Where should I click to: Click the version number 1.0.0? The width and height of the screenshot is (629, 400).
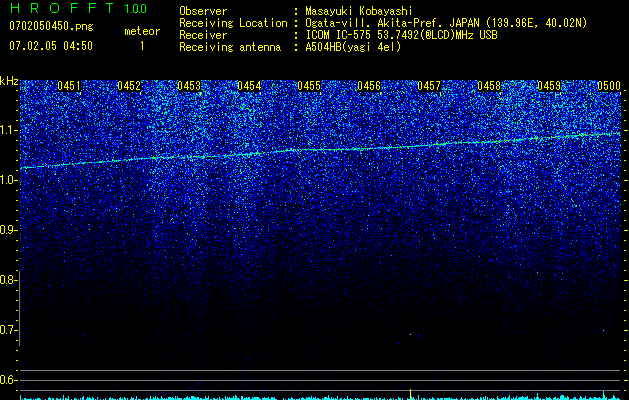pyautogui.click(x=136, y=9)
